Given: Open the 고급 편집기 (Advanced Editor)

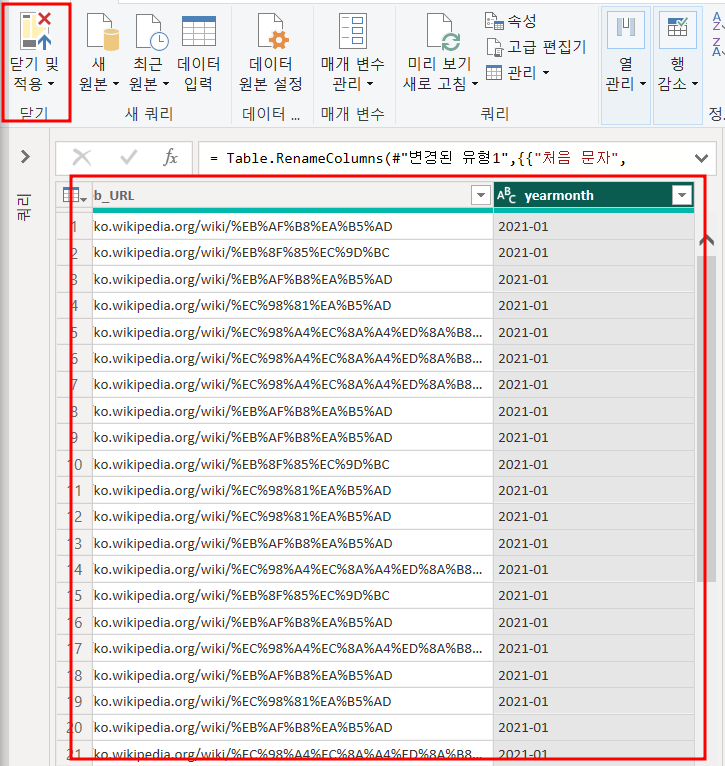Looking at the screenshot, I should [x=536, y=47].
